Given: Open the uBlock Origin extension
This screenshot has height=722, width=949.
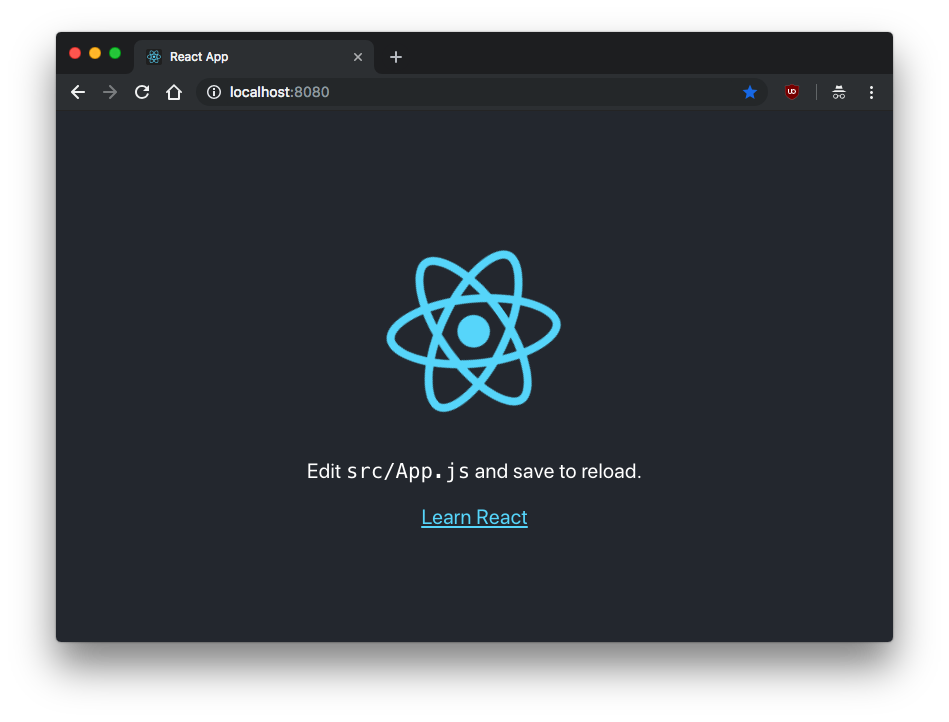Looking at the screenshot, I should 792,92.
